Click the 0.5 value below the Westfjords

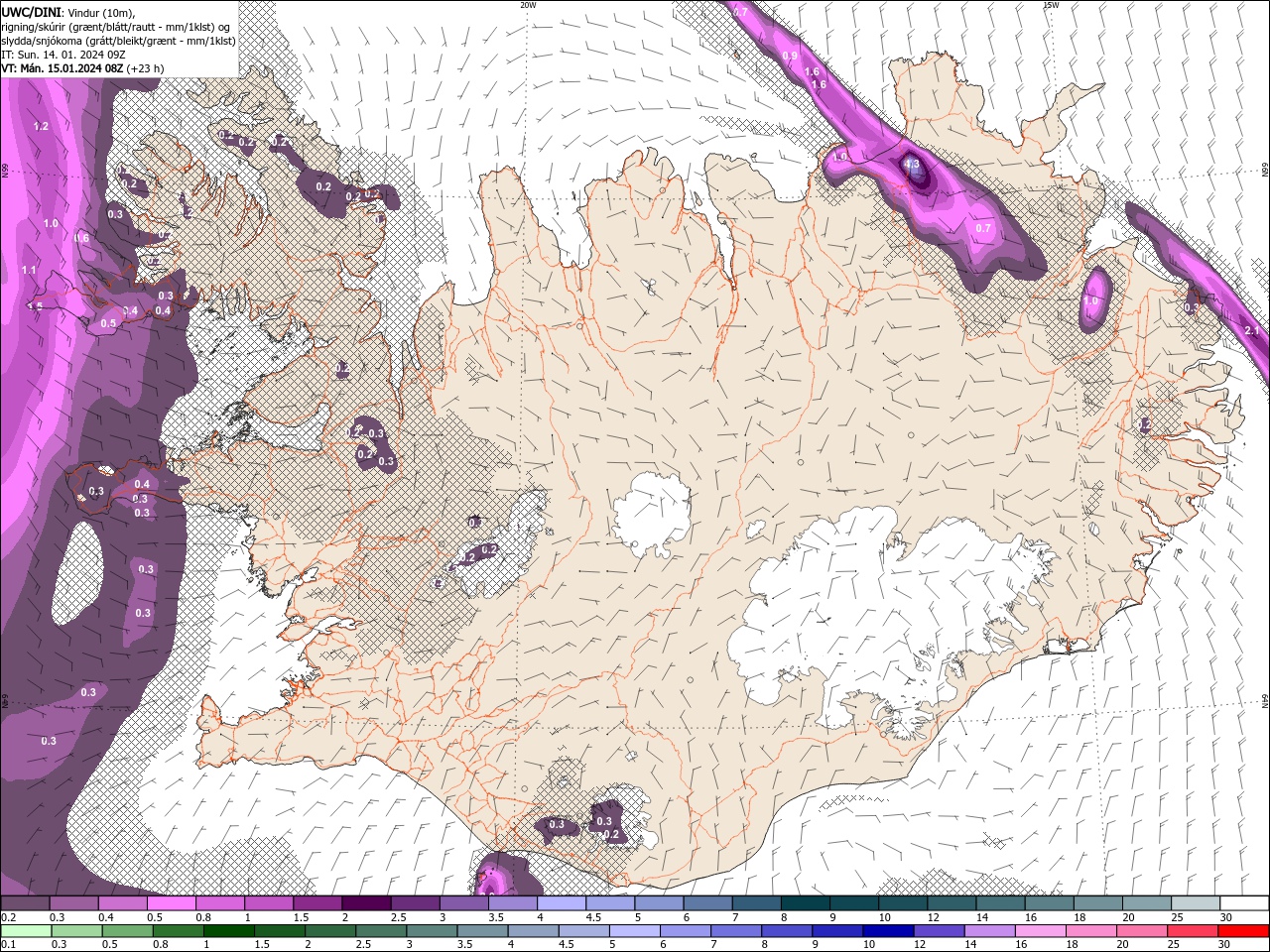108,323
